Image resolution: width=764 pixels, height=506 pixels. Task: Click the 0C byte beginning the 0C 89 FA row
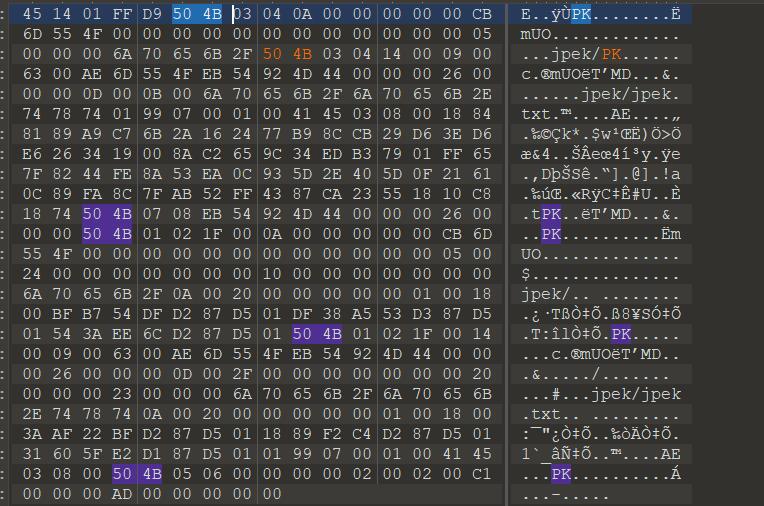click(x=35, y=194)
